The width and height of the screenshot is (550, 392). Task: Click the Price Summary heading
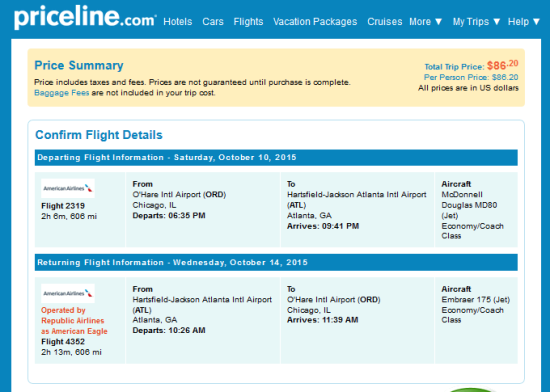79,66
